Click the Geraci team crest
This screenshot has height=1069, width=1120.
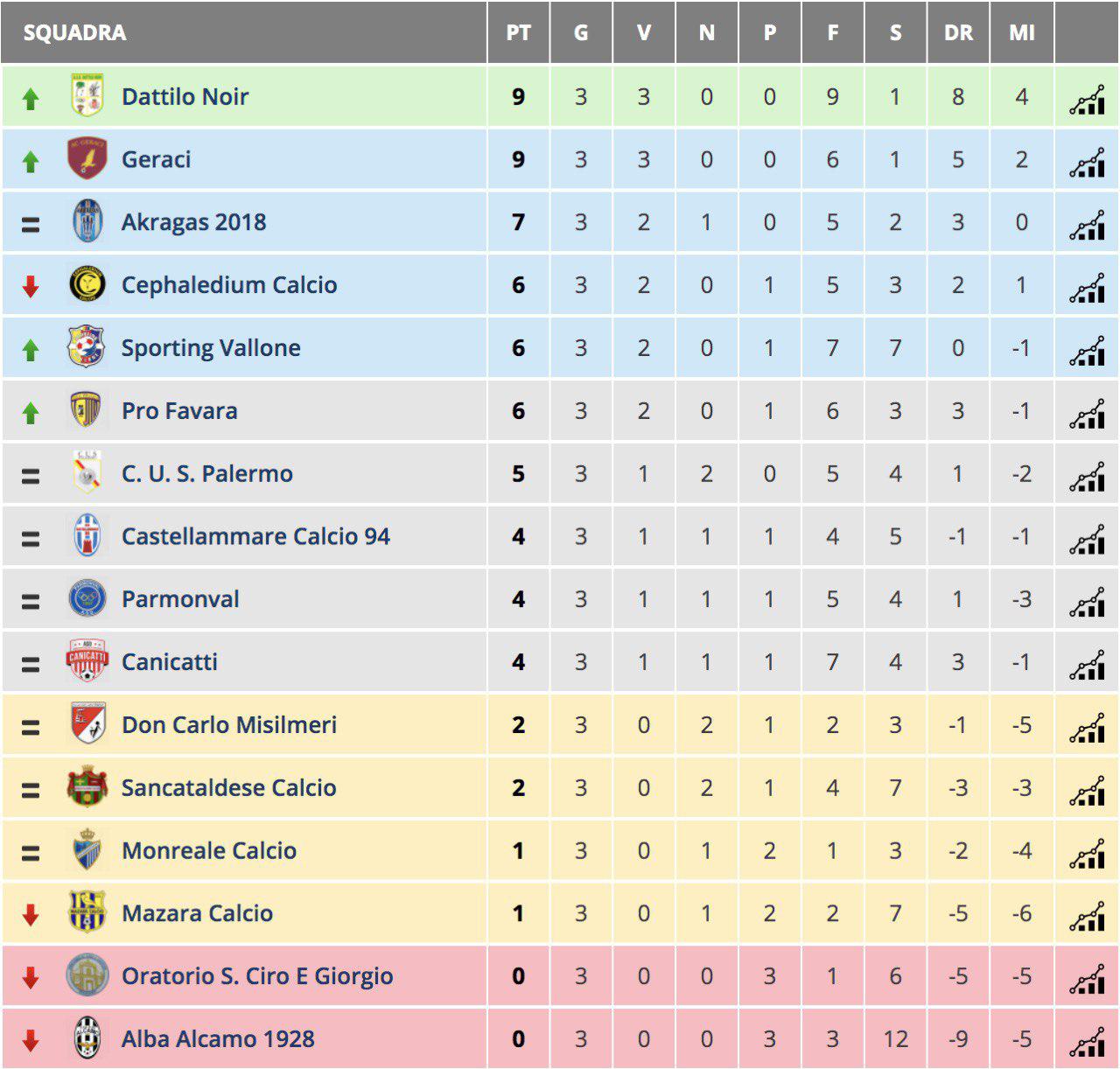pyautogui.click(x=87, y=159)
